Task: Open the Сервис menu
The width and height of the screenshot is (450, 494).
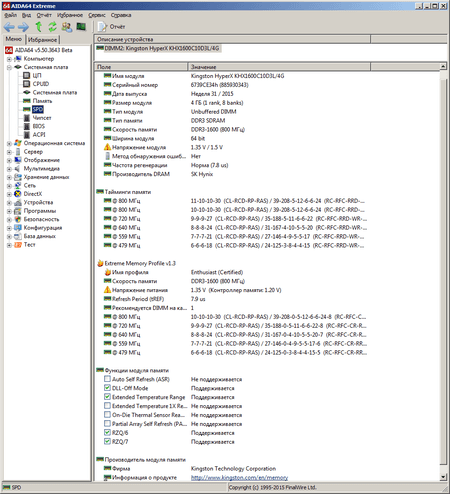Action: [97, 15]
